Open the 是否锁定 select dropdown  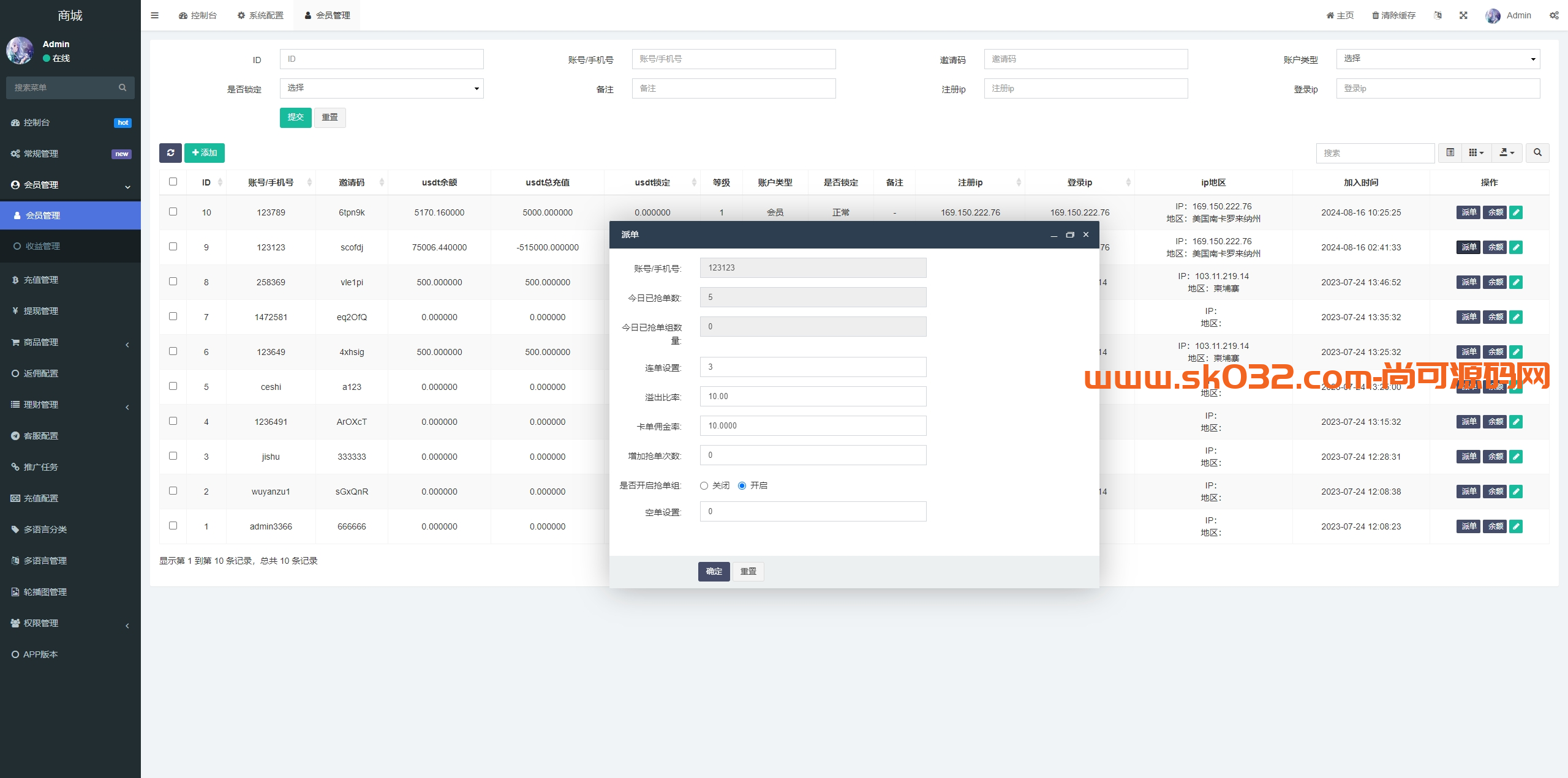coord(382,88)
